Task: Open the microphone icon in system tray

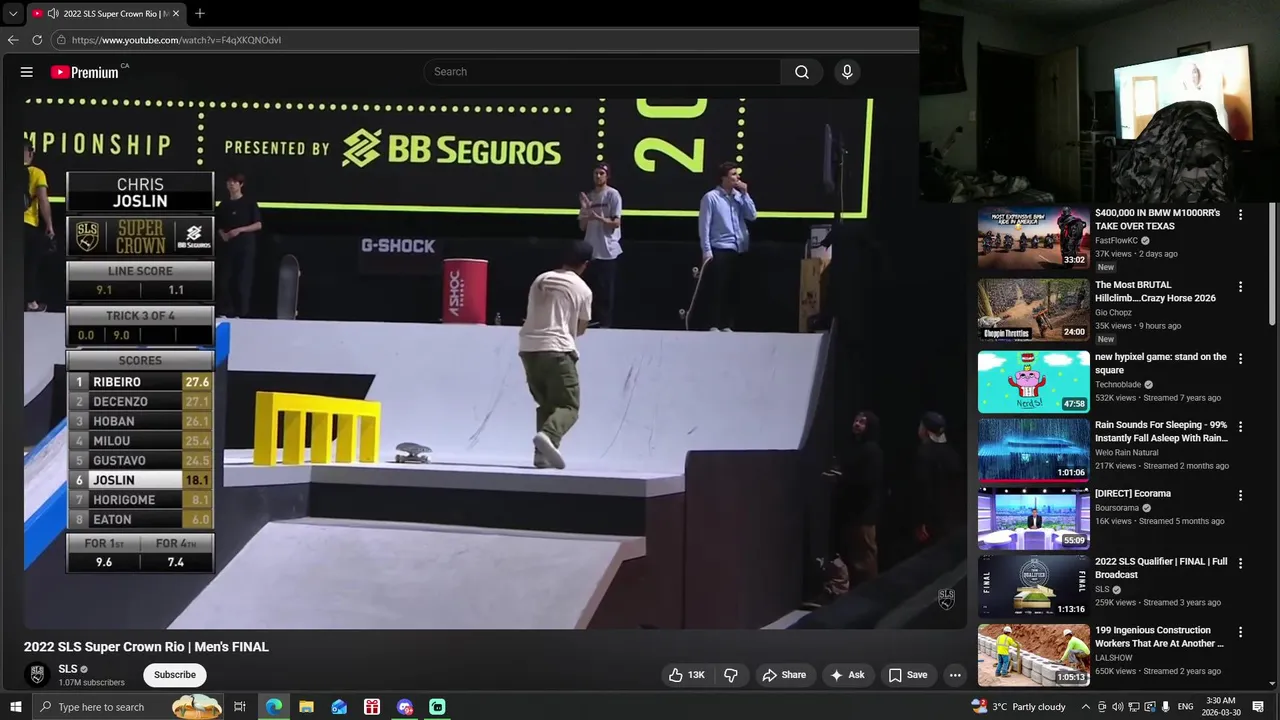Action: [1166, 707]
